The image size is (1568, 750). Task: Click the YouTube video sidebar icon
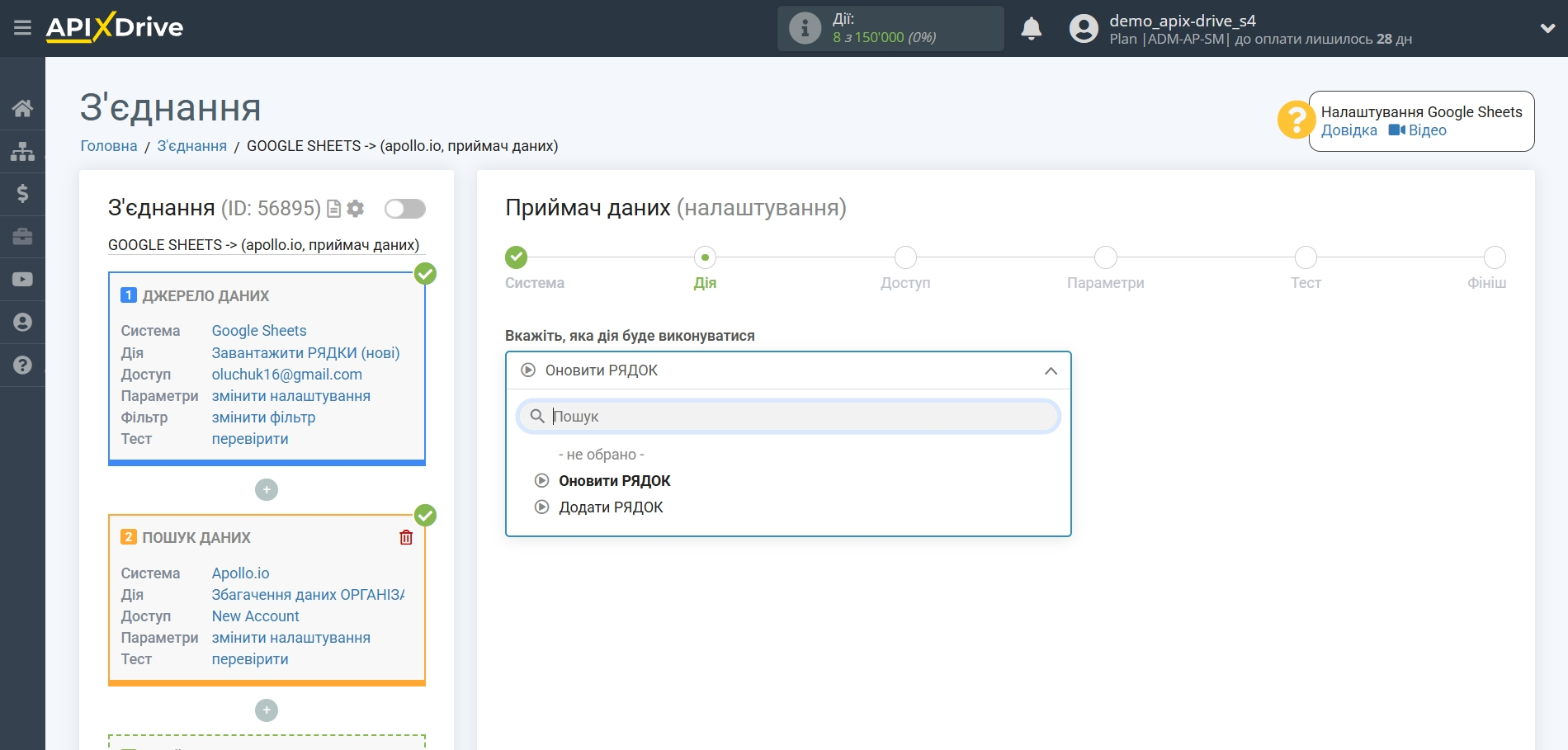tap(22, 280)
